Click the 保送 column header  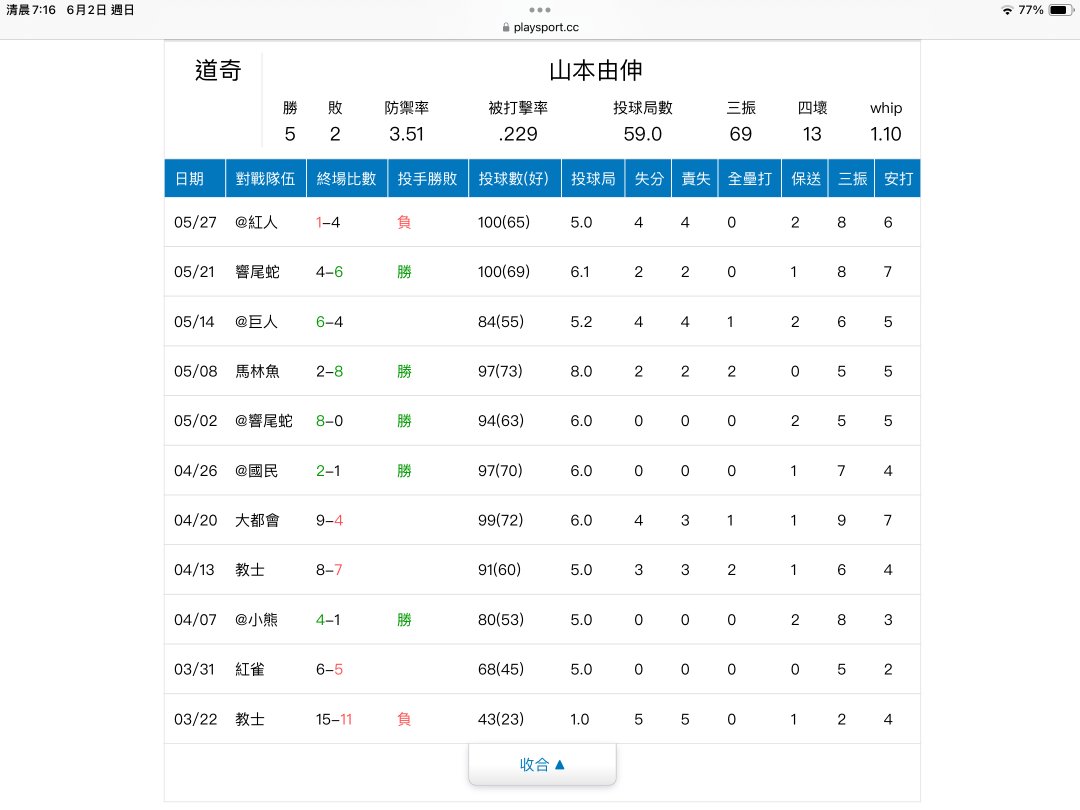coord(805,179)
